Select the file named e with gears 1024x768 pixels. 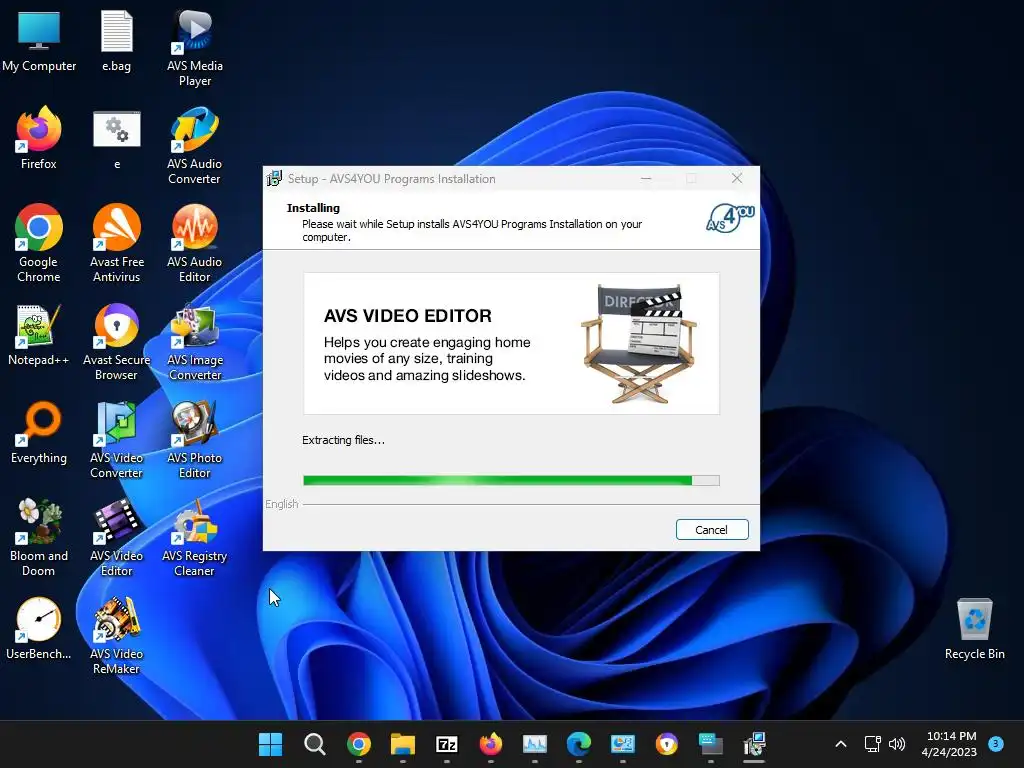click(116, 138)
